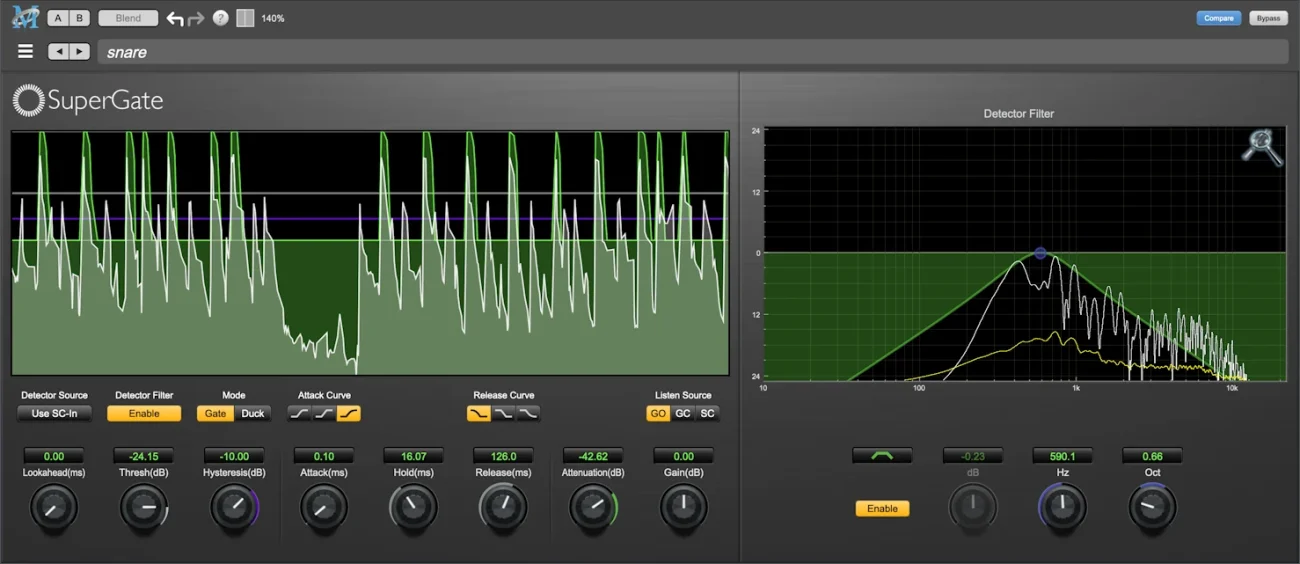1300x564 pixels.
Task: Click the Hz value field showing 590.1
Action: [1062, 456]
